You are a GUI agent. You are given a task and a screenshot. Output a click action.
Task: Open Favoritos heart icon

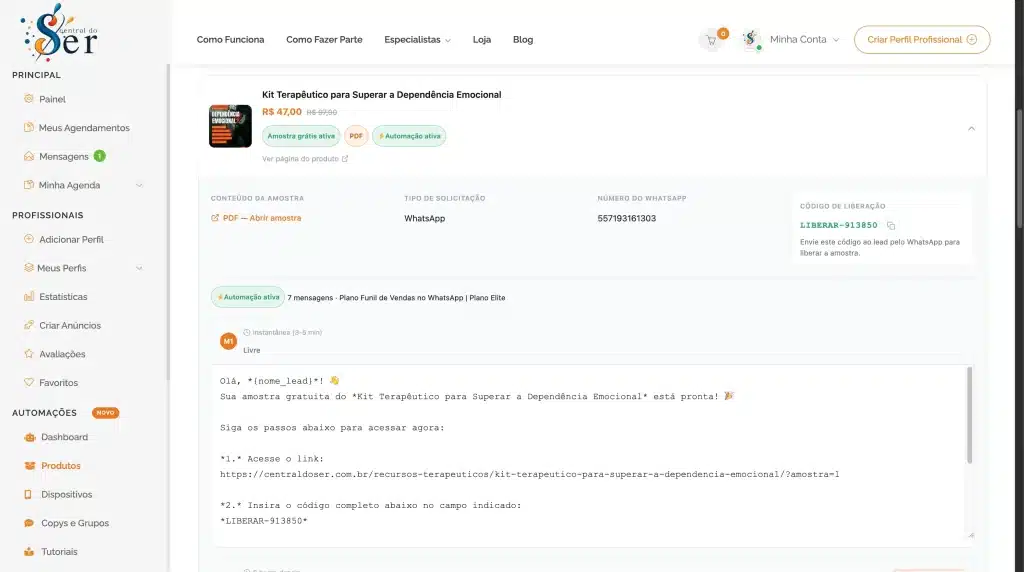pyautogui.click(x=29, y=383)
